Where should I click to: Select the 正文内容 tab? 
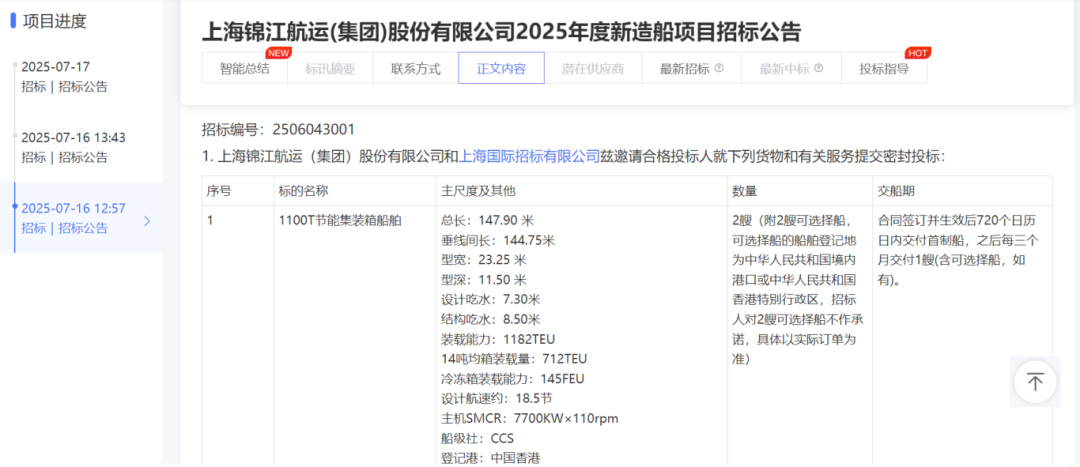[501, 68]
